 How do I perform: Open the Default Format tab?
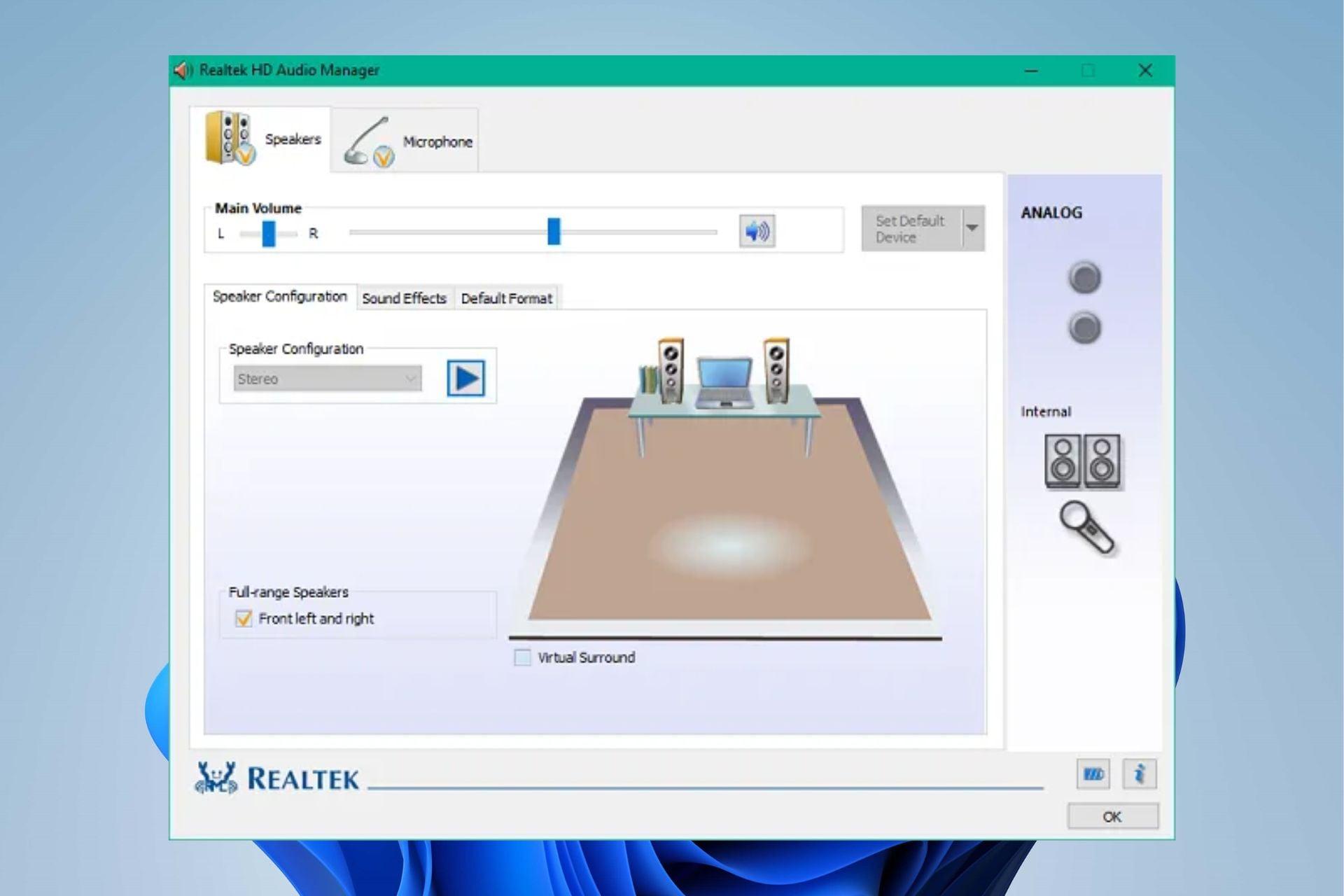pos(506,298)
